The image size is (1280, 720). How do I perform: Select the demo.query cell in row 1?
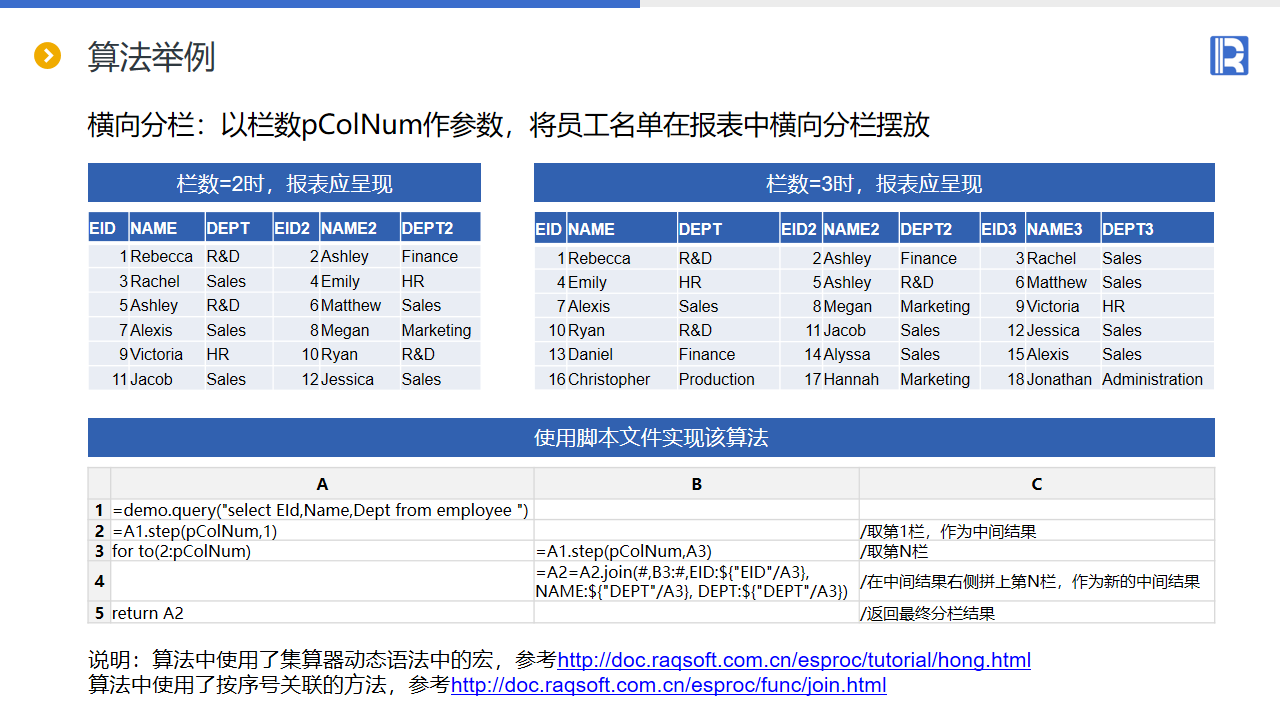click(x=320, y=510)
